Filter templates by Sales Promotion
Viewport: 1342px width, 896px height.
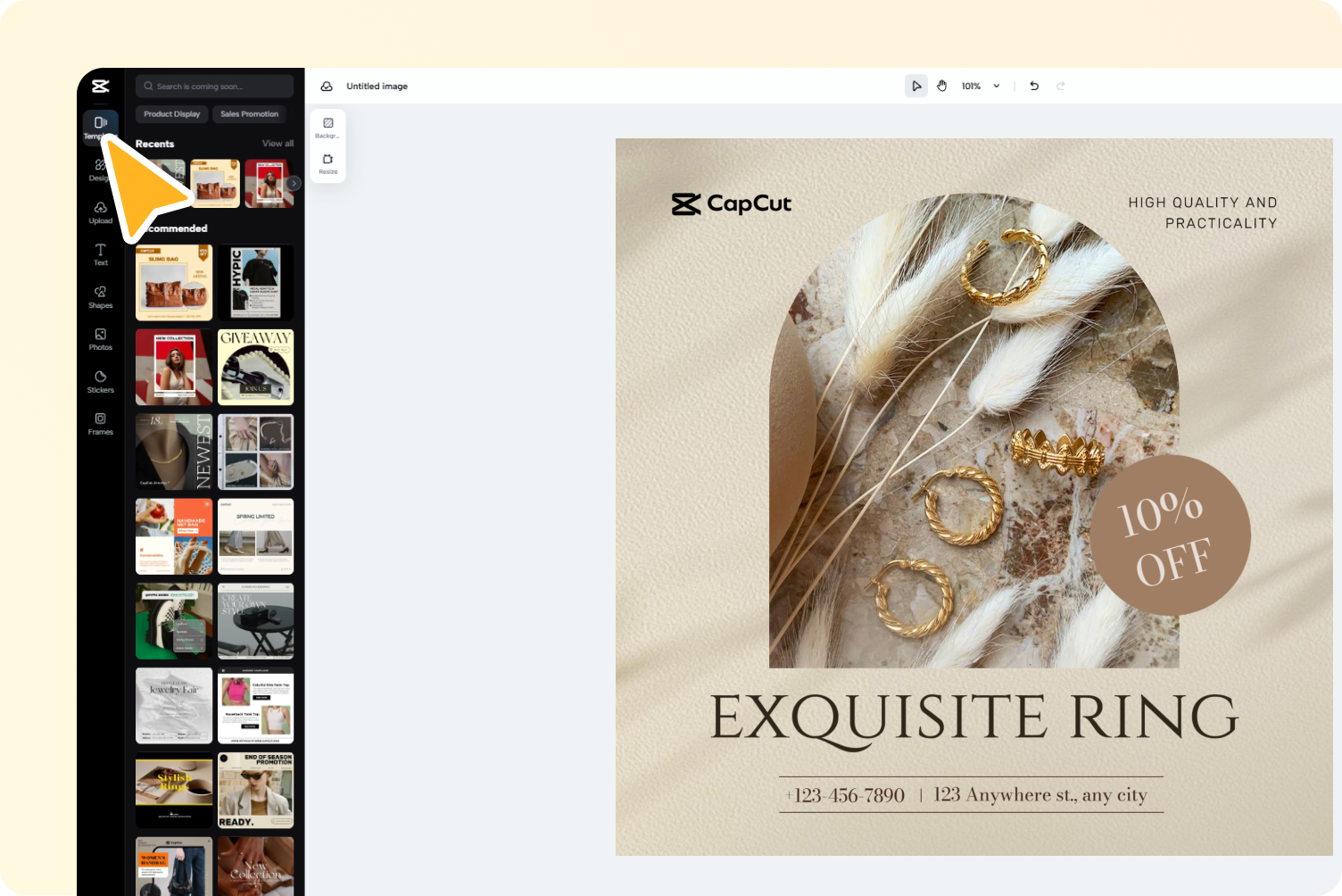click(249, 114)
